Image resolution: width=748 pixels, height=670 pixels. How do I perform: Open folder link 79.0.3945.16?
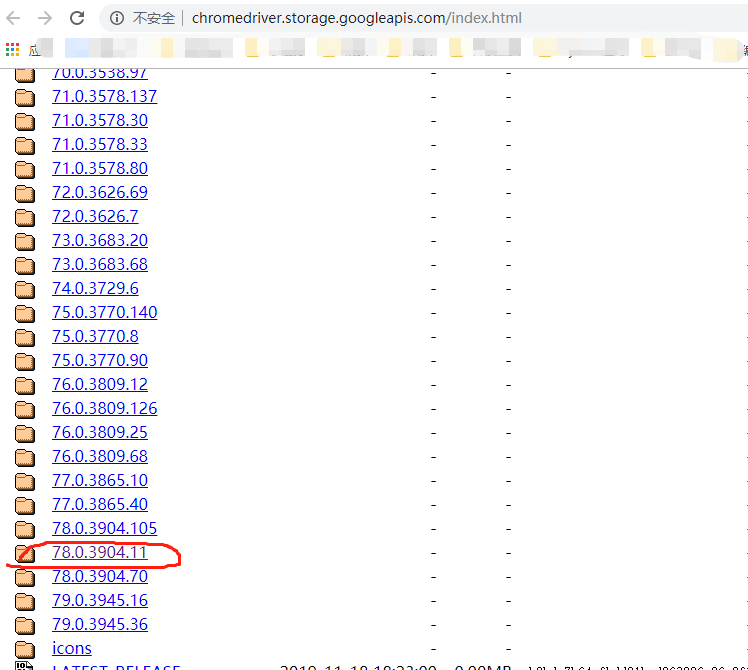pos(100,600)
